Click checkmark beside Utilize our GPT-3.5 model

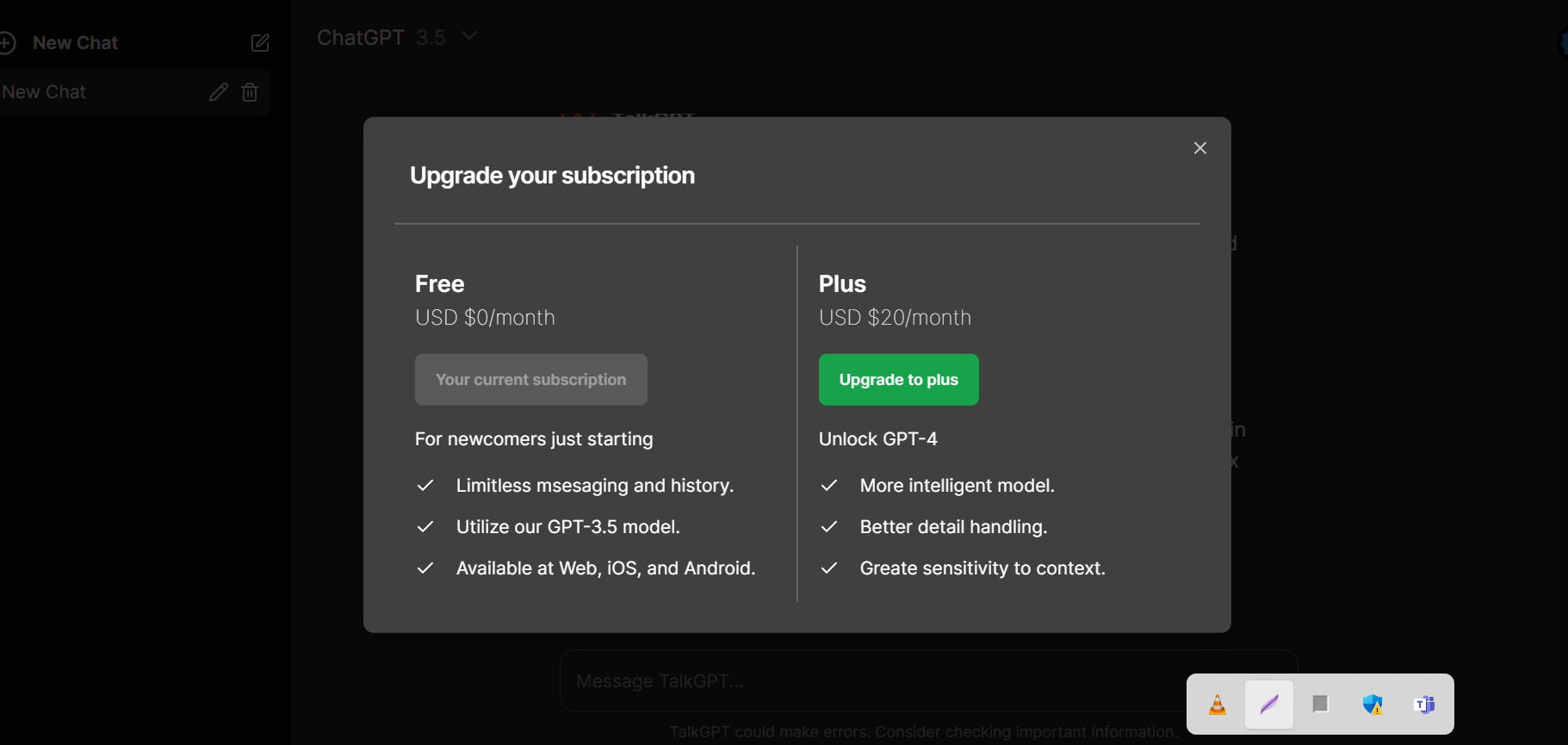point(425,527)
